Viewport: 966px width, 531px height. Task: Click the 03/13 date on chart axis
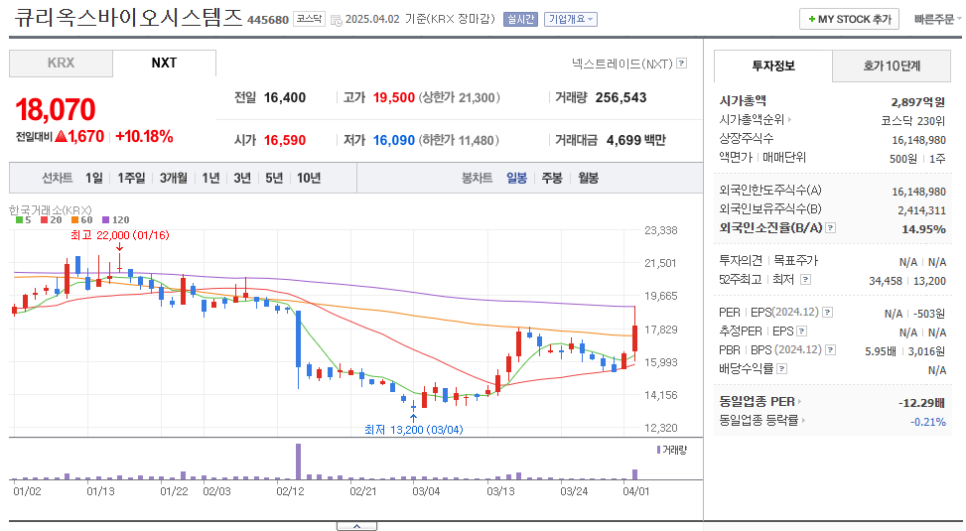(500, 491)
